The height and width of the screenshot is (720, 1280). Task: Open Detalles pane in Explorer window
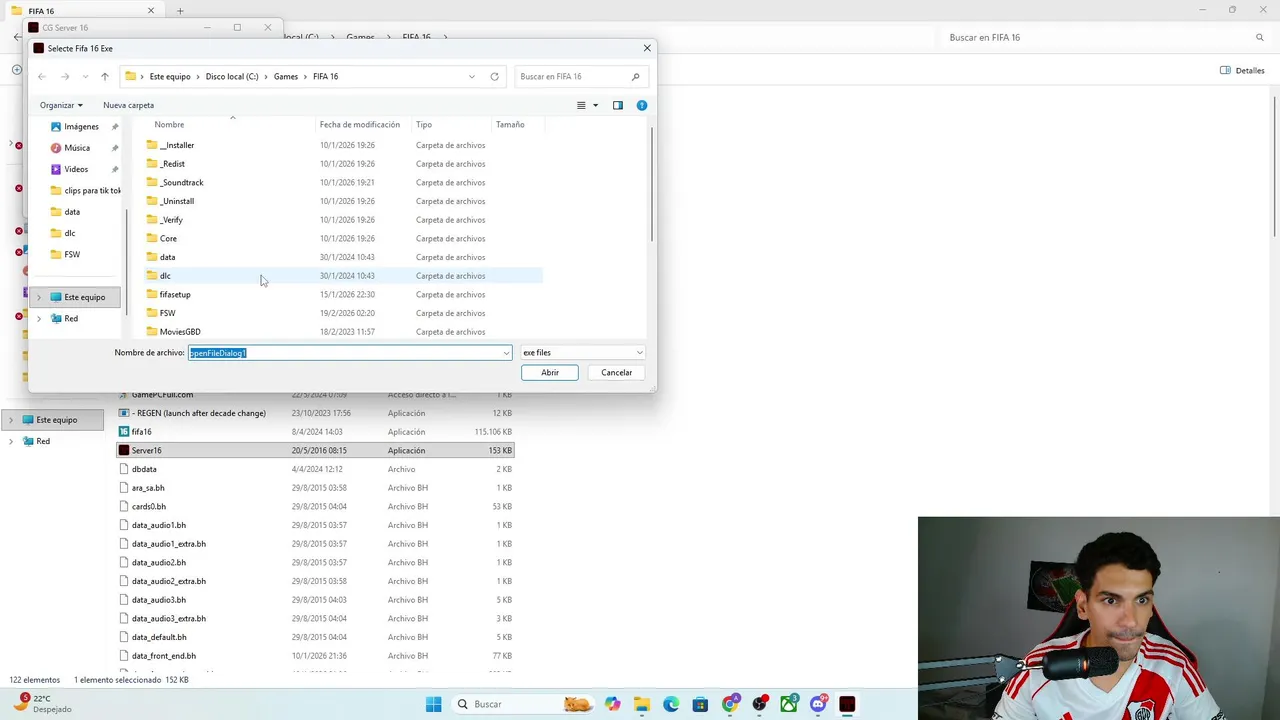pos(1243,71)
